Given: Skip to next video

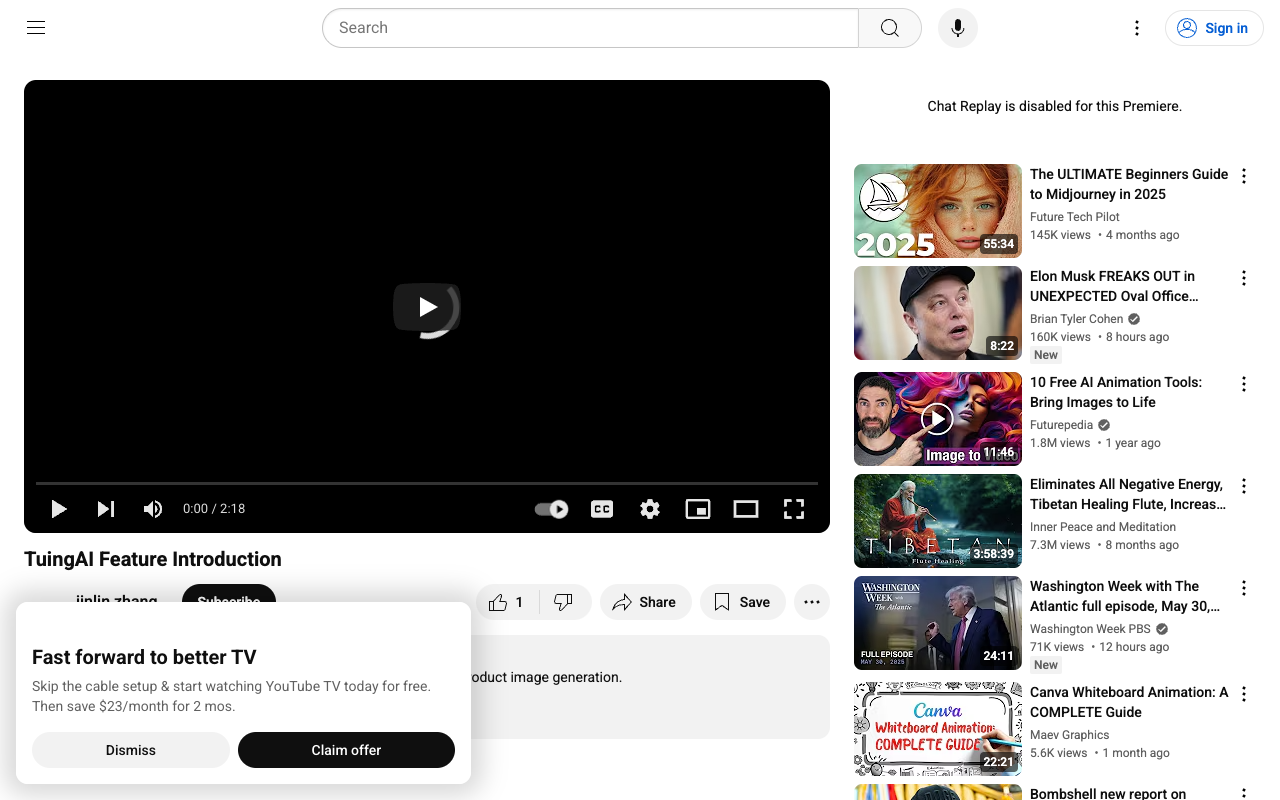Looking at the screenshot, I should 105,509.
